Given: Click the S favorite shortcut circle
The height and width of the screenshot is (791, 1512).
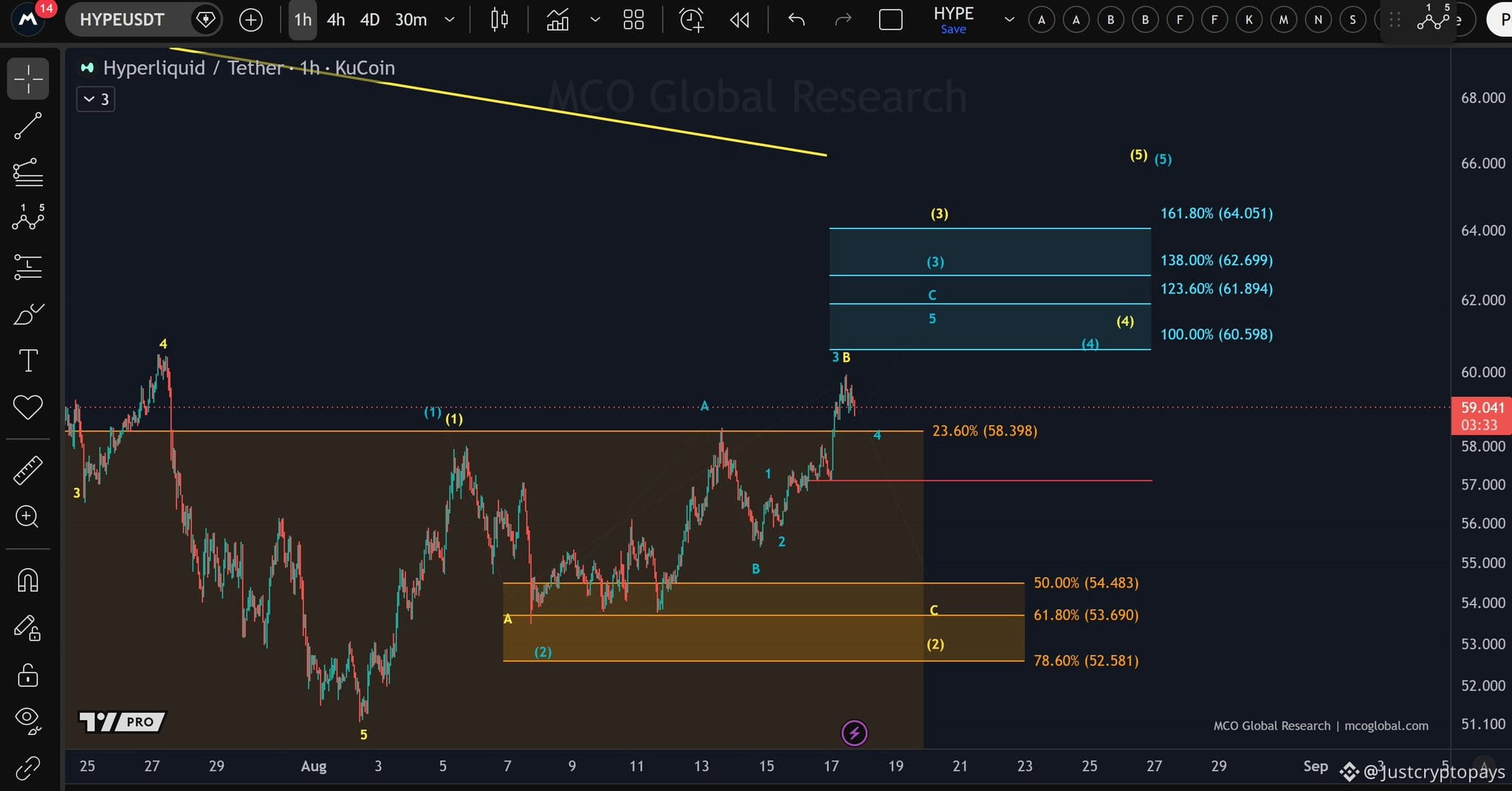Looking at the screenshot, I should [1353, 20].
